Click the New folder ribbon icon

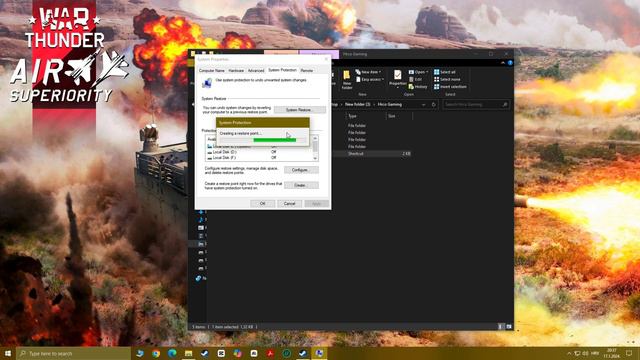pos(347,80)
